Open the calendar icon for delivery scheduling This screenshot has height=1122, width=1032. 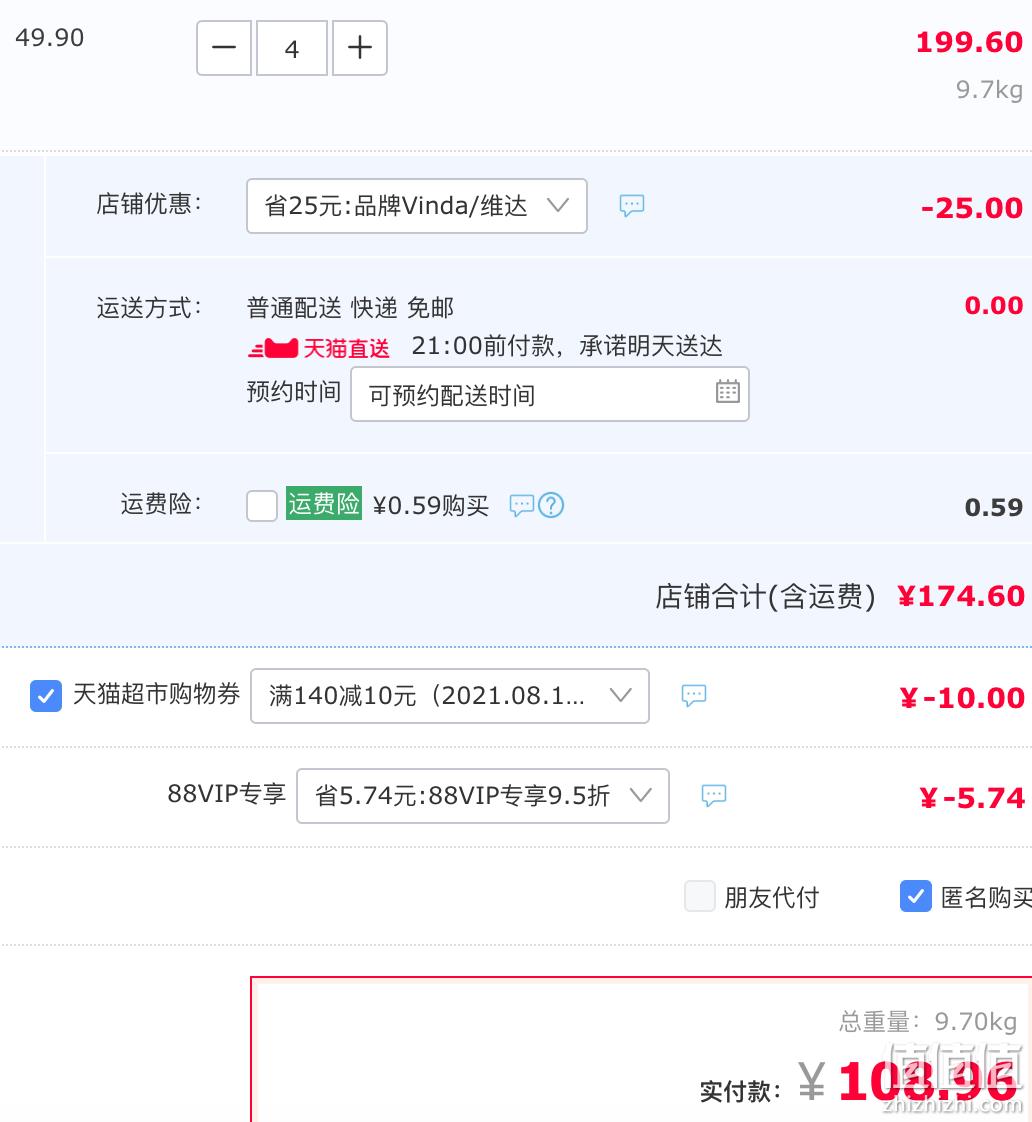pos(728,391)
